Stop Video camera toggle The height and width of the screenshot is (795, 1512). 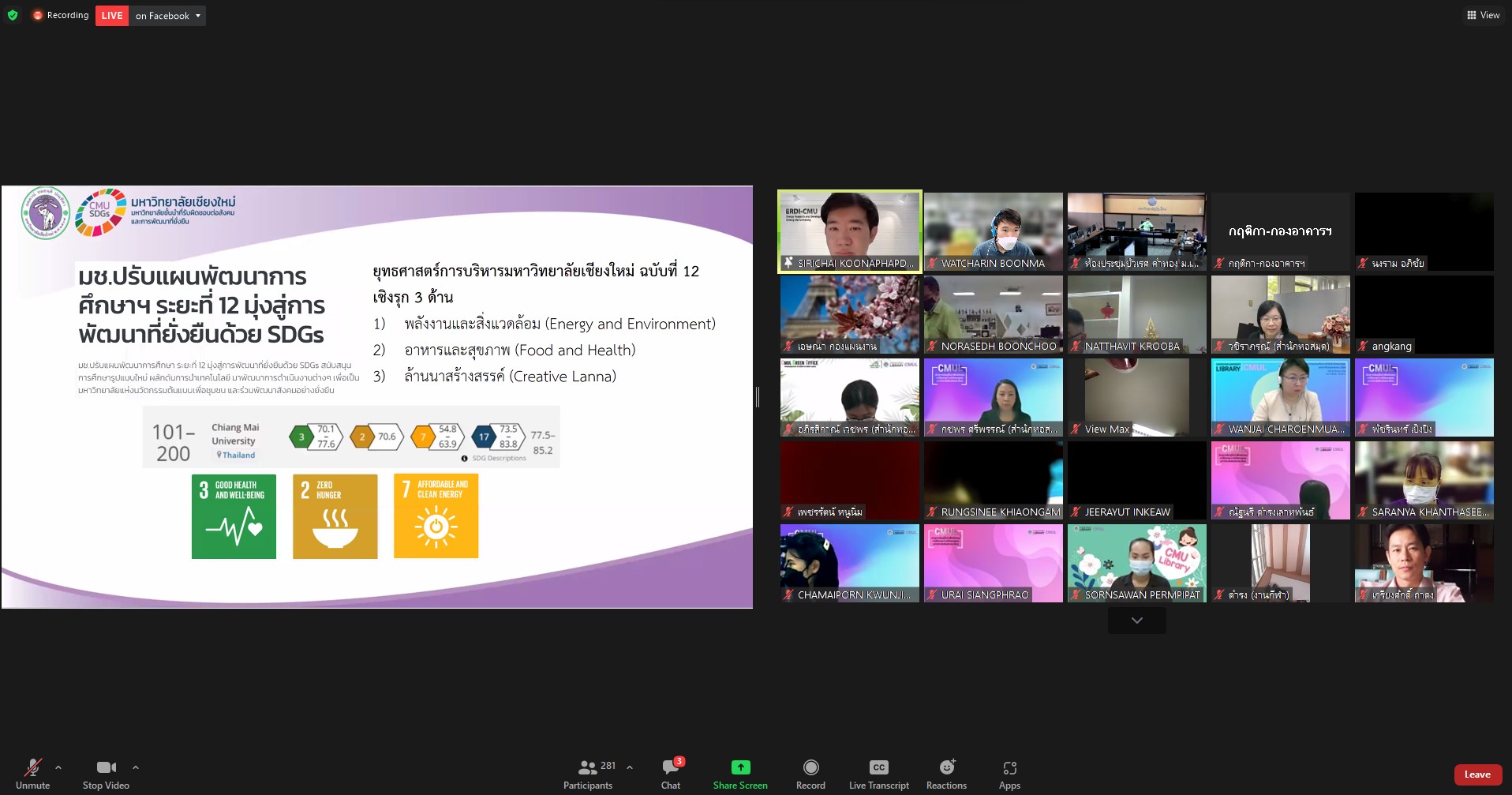(106, 774)
